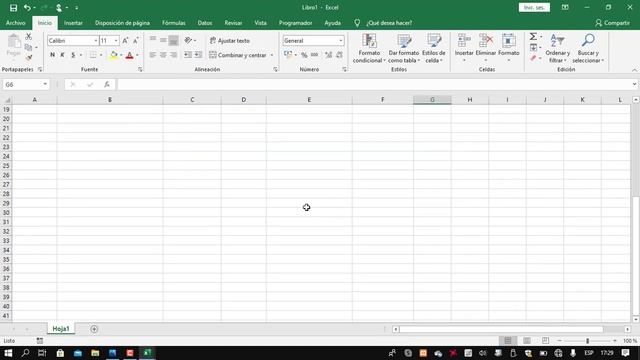Switch to the Programador tab
The width and height of the screenshot is (640, 360).
point(295,23)
